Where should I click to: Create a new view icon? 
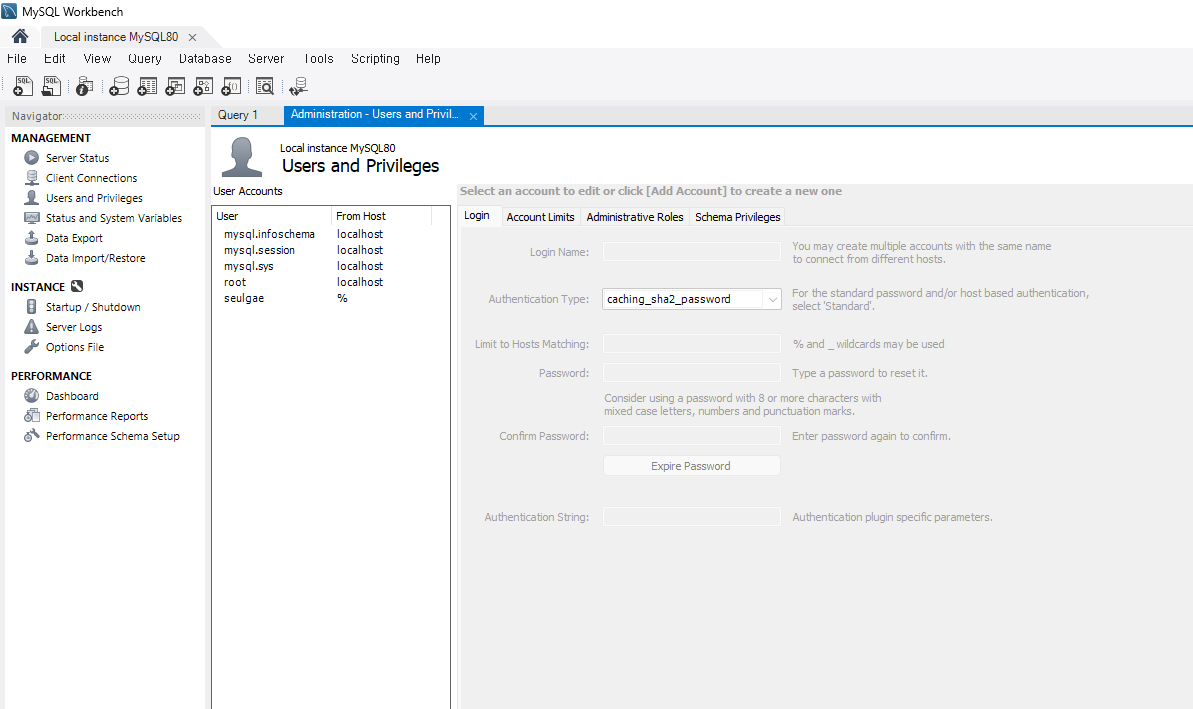pos(175,86)
